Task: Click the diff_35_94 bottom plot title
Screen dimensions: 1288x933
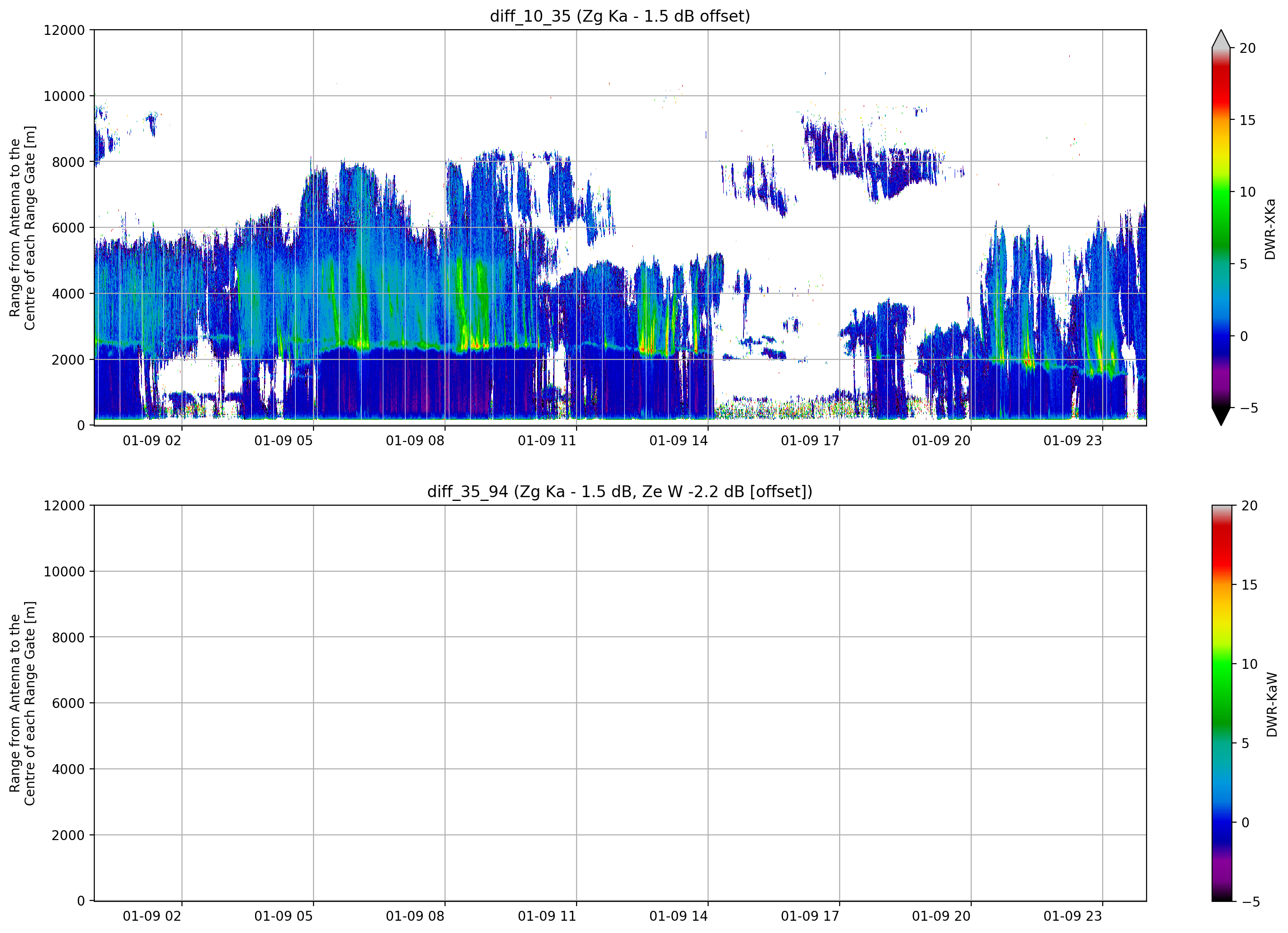Action: [x=619, y=491]
